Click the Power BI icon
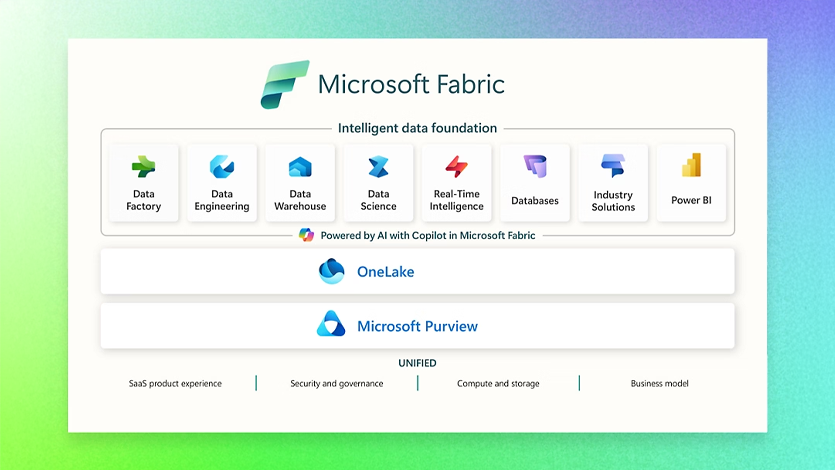This screenshot has width=835, height=470. pyautogui.click(x=691, y=165)
